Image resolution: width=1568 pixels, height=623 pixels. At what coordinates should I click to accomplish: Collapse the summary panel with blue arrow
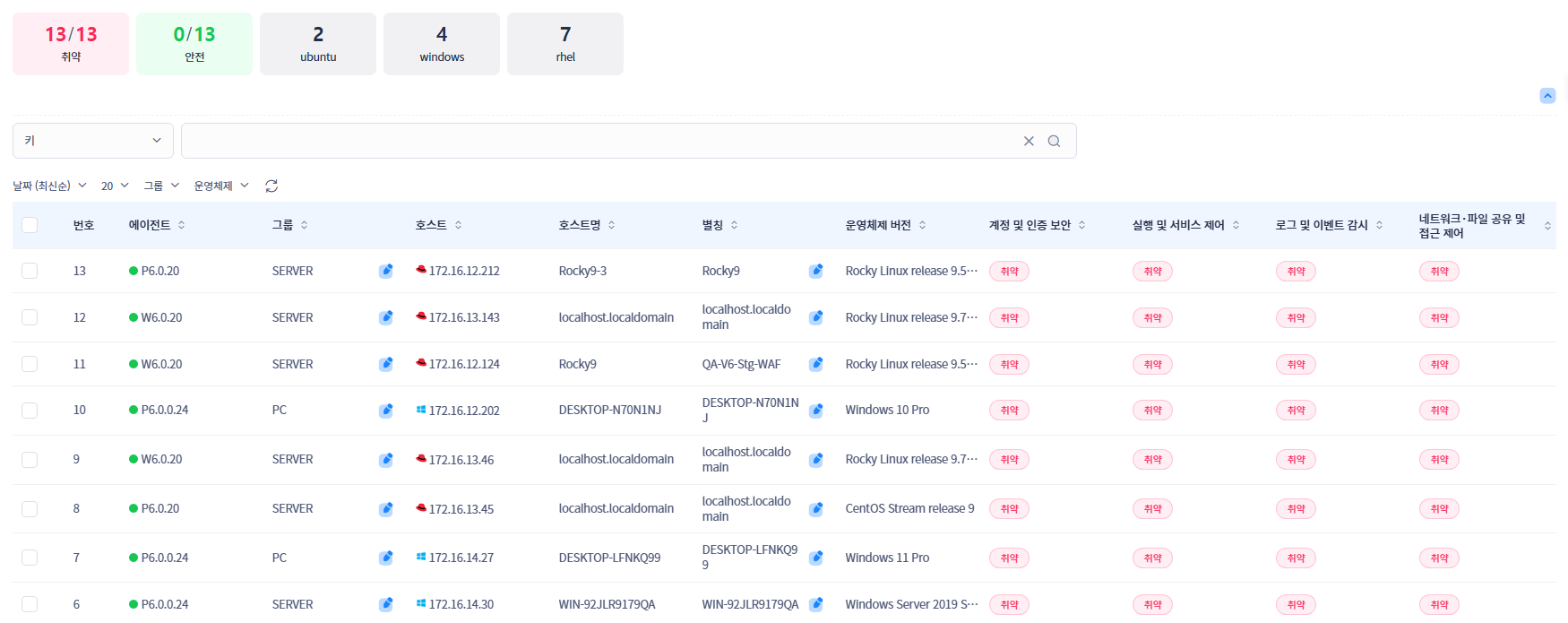1547,96
